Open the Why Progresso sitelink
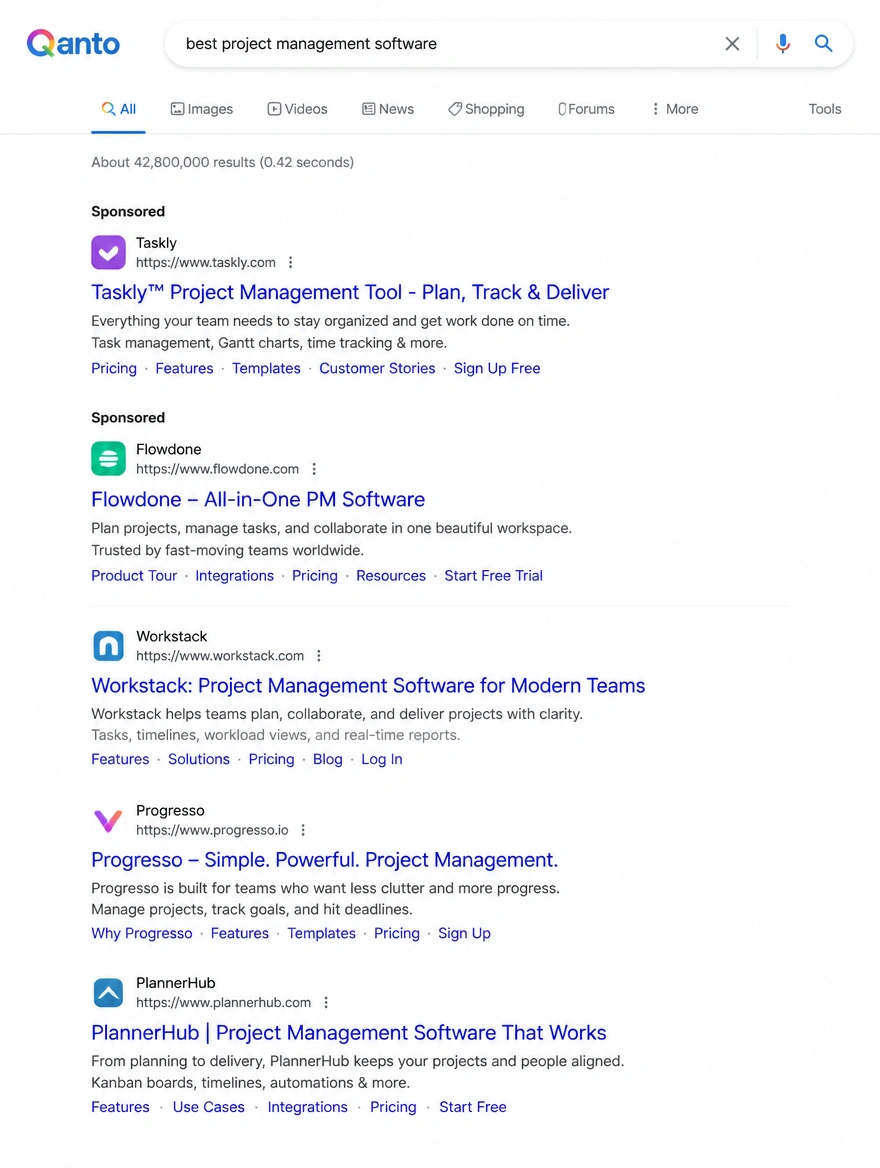This screenshot has height=1168, width=880. [142, 933]
